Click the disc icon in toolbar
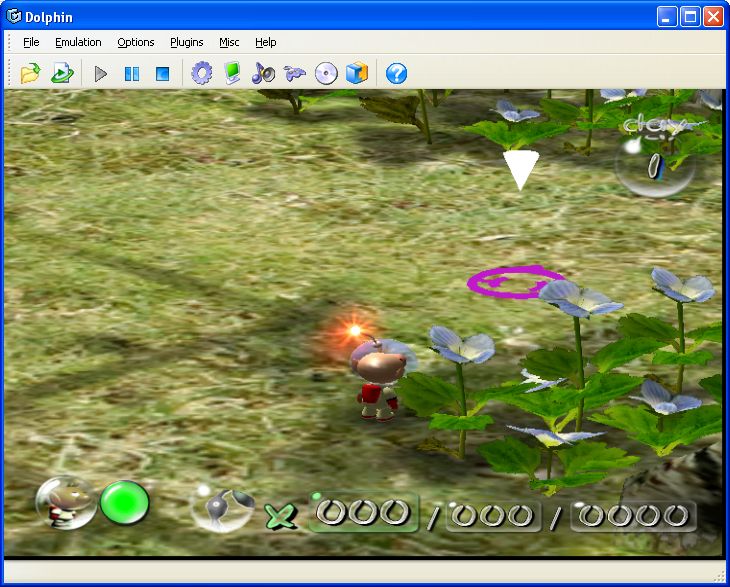730x587 pixels. tap(326, 74)
